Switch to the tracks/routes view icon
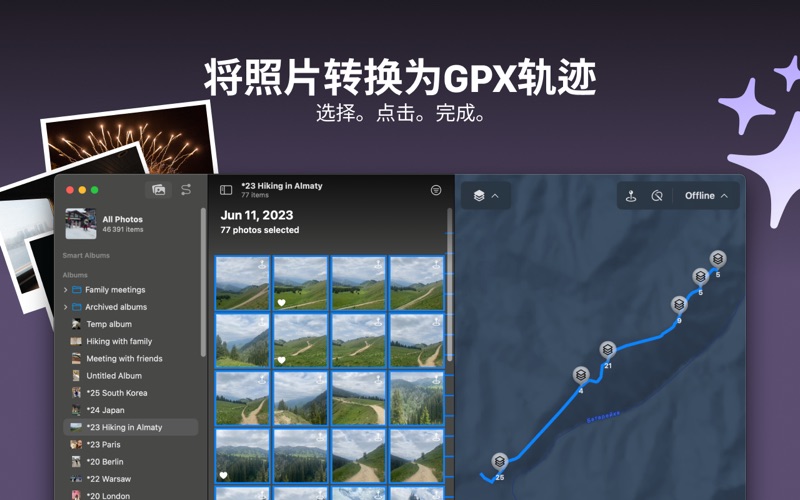 point(186,190)
